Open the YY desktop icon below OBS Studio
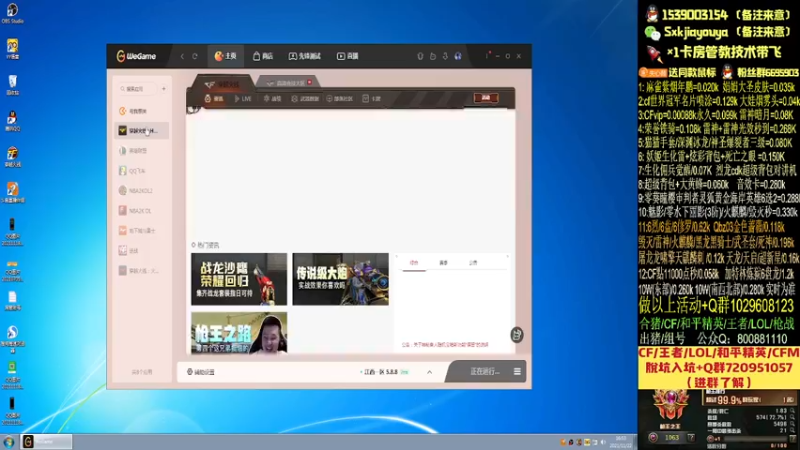 [12, 49]
